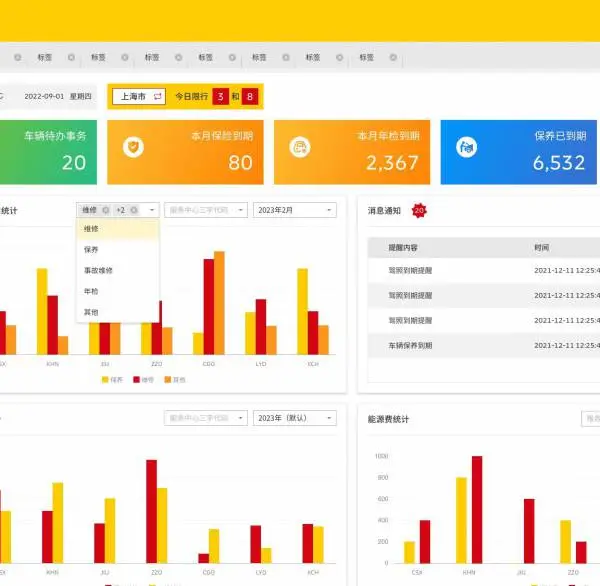Screen dimensions: 600x586
Task: Open the 本月年检到期 card showing 2,367
Action: [x=352, y=152]
